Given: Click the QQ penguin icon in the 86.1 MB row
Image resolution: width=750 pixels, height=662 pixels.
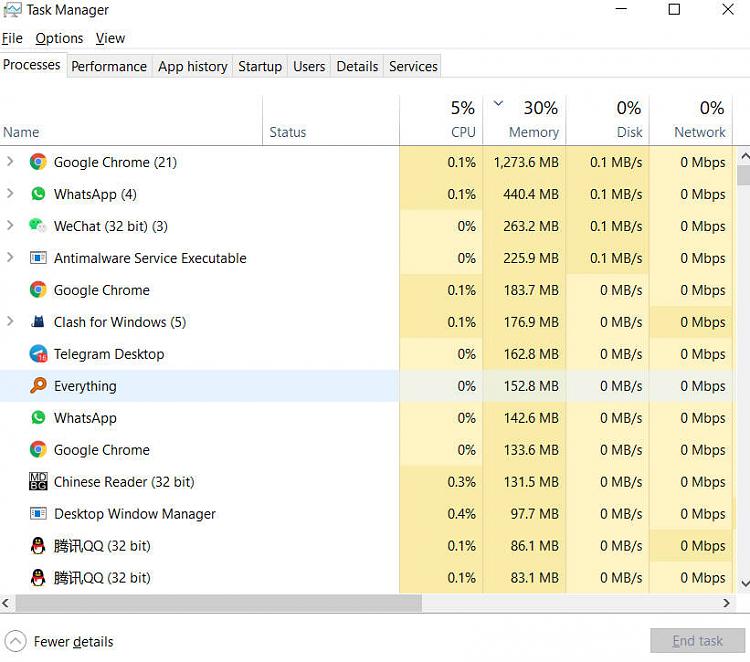Looking at the screenshot, I should [x=38, y=546].
